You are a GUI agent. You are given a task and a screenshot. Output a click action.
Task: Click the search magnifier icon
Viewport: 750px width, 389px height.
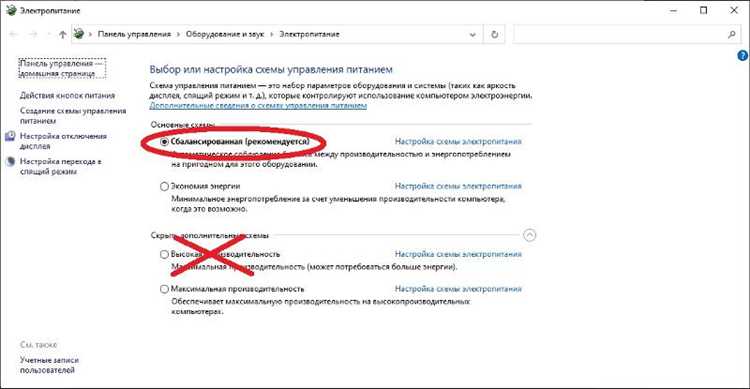(731, 34)
